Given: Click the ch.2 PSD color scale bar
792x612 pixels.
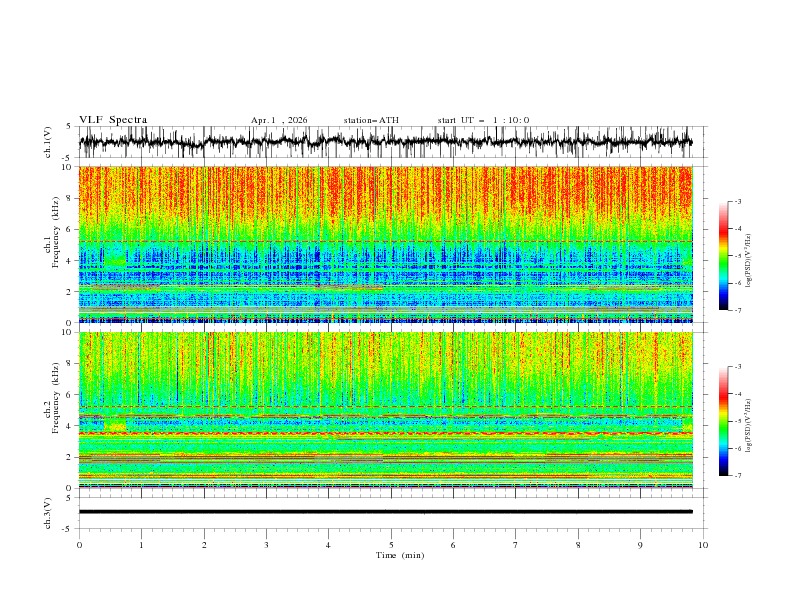Looking at the screenshot, I should (x=723, y=421).
